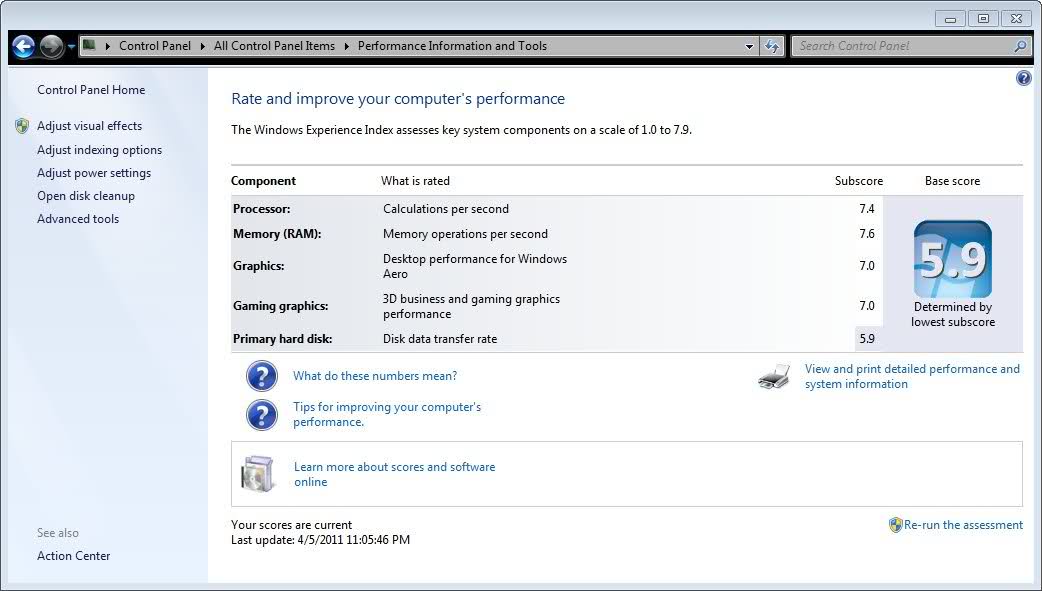Select Performance Information and Tools breadcrumb
This screenshot has height=591, width=1042.
(453, 46)
